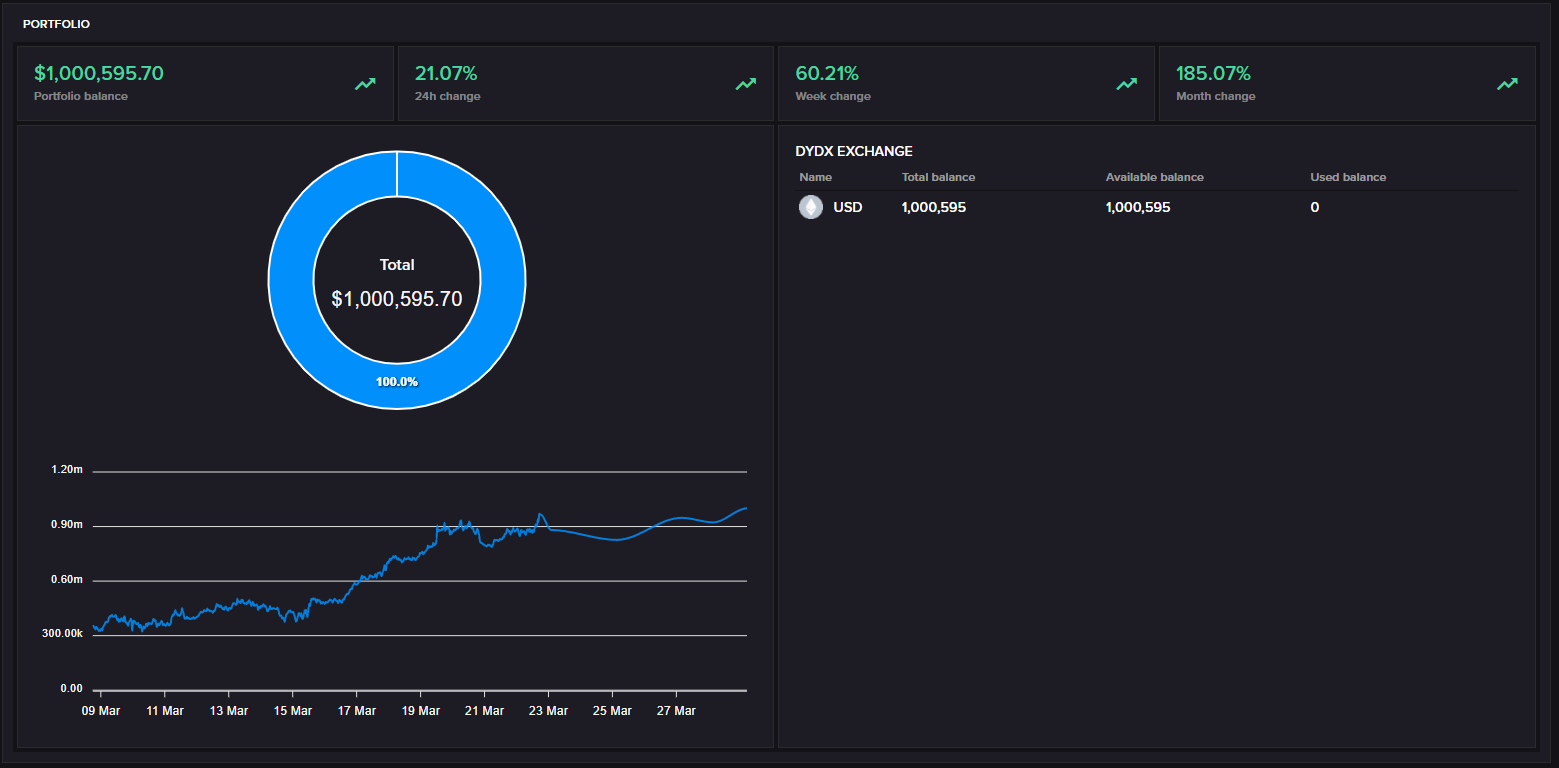Click the 185.07% Month change value
This screenshot has height=768, width=1559.
click(x=1213, y=74)
